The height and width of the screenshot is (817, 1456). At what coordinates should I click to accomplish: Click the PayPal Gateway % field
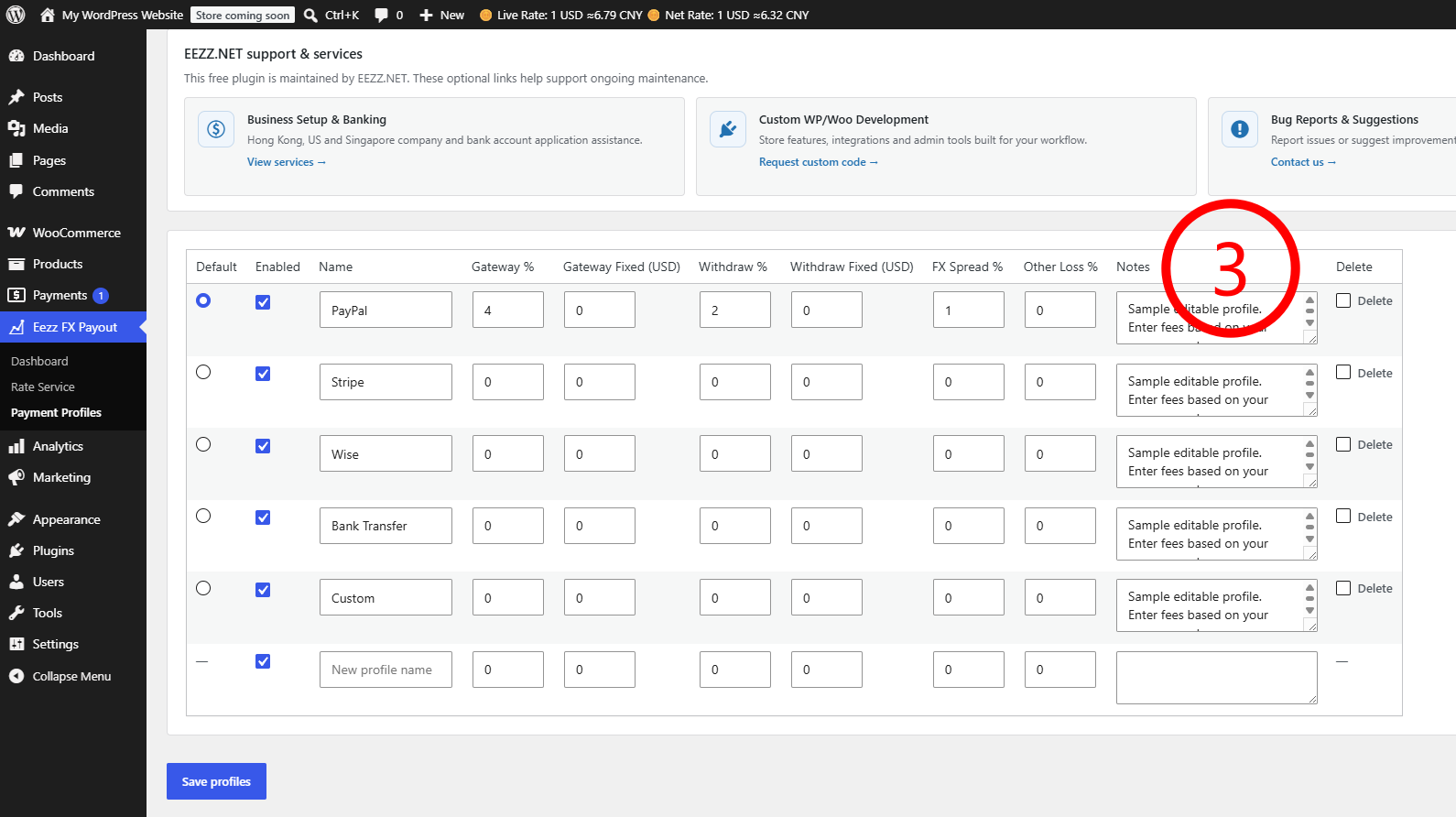(508, 310)
